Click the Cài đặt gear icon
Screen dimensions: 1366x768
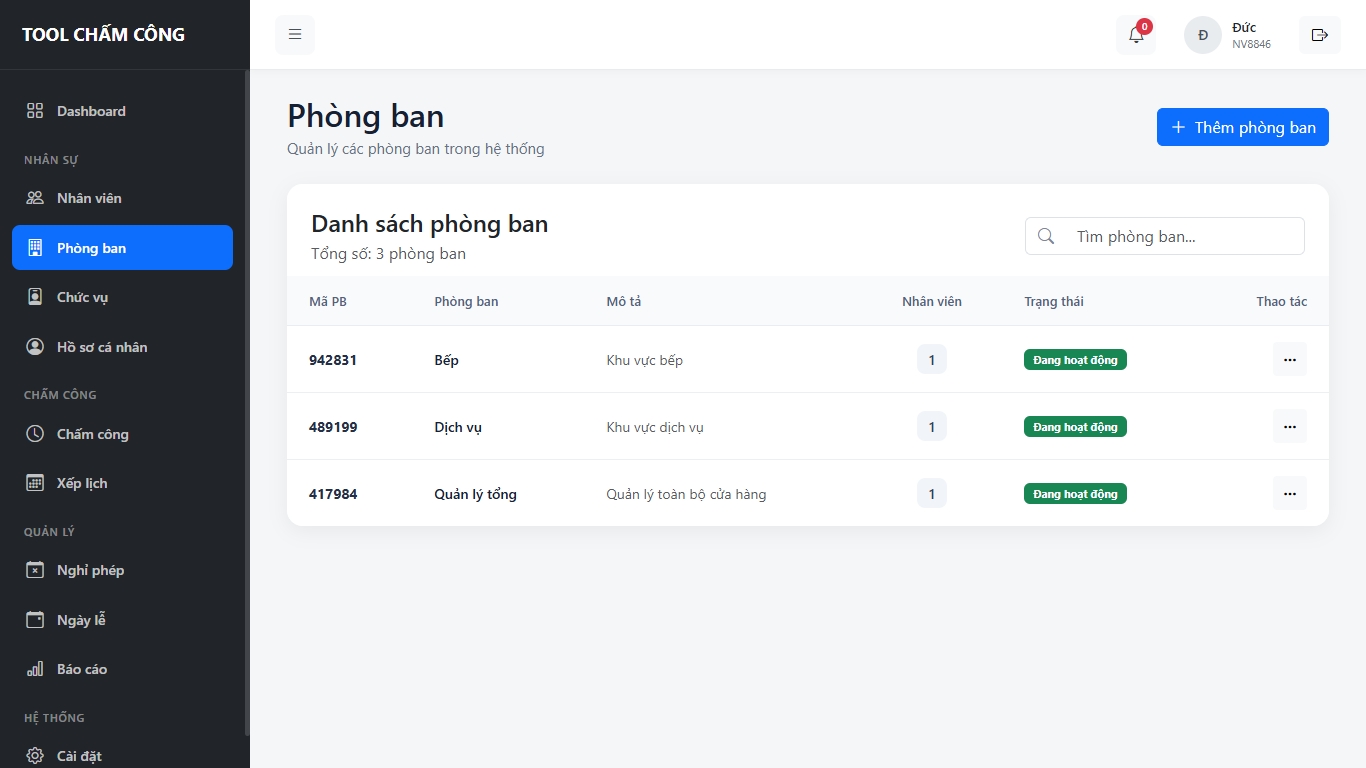35,756
